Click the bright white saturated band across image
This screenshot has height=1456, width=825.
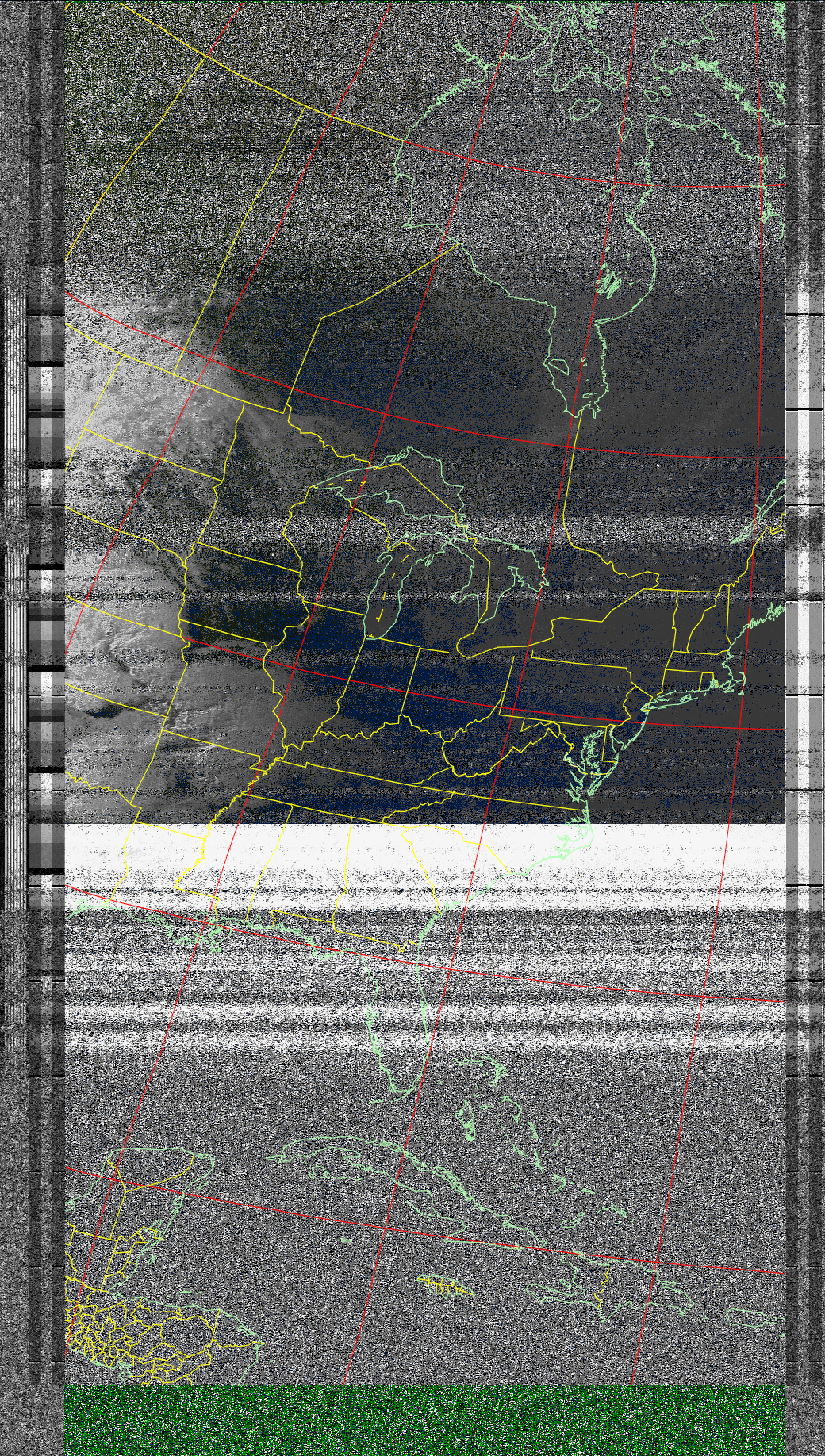(x=424, y=864)
